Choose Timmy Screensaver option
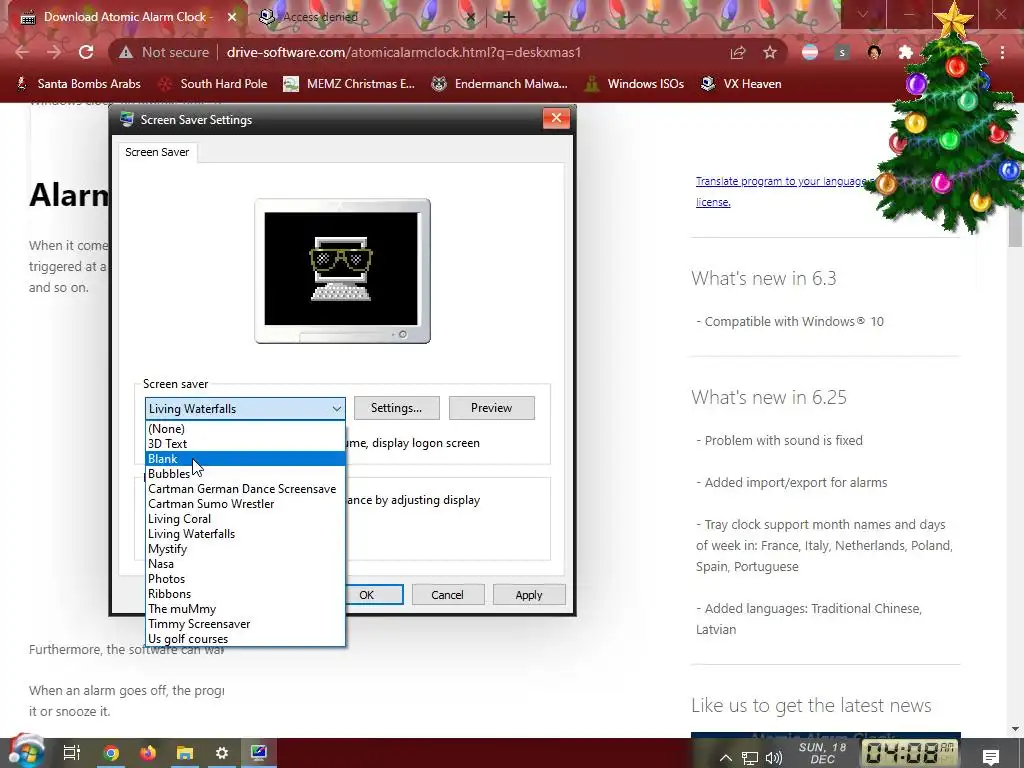This screenshot has width=1024, height=768. coord(245,624)
